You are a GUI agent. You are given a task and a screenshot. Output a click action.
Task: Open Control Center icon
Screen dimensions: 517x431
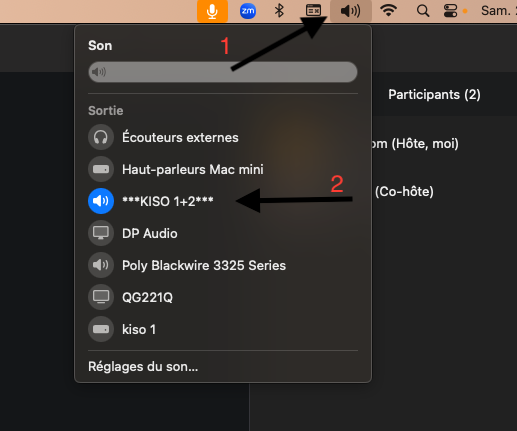(450, 11)
